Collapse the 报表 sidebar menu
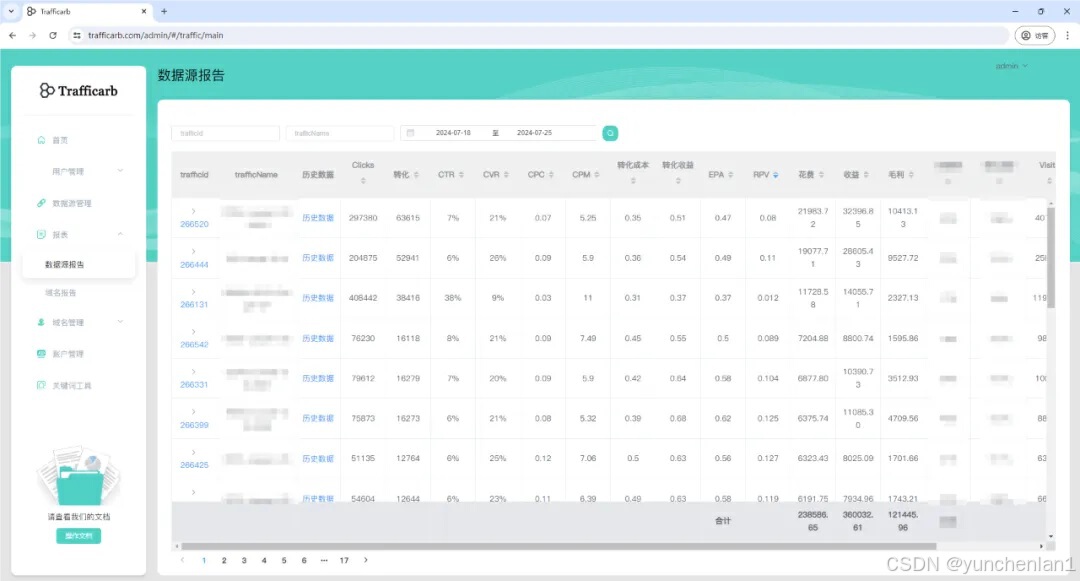The width and height of the screenshot is (1080, 581). tap(121, 235)
